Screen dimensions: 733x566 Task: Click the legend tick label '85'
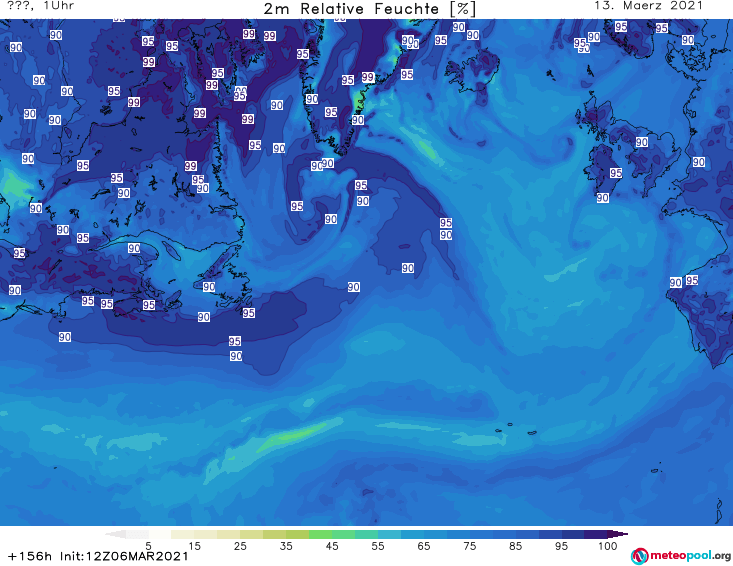point(516,546)
